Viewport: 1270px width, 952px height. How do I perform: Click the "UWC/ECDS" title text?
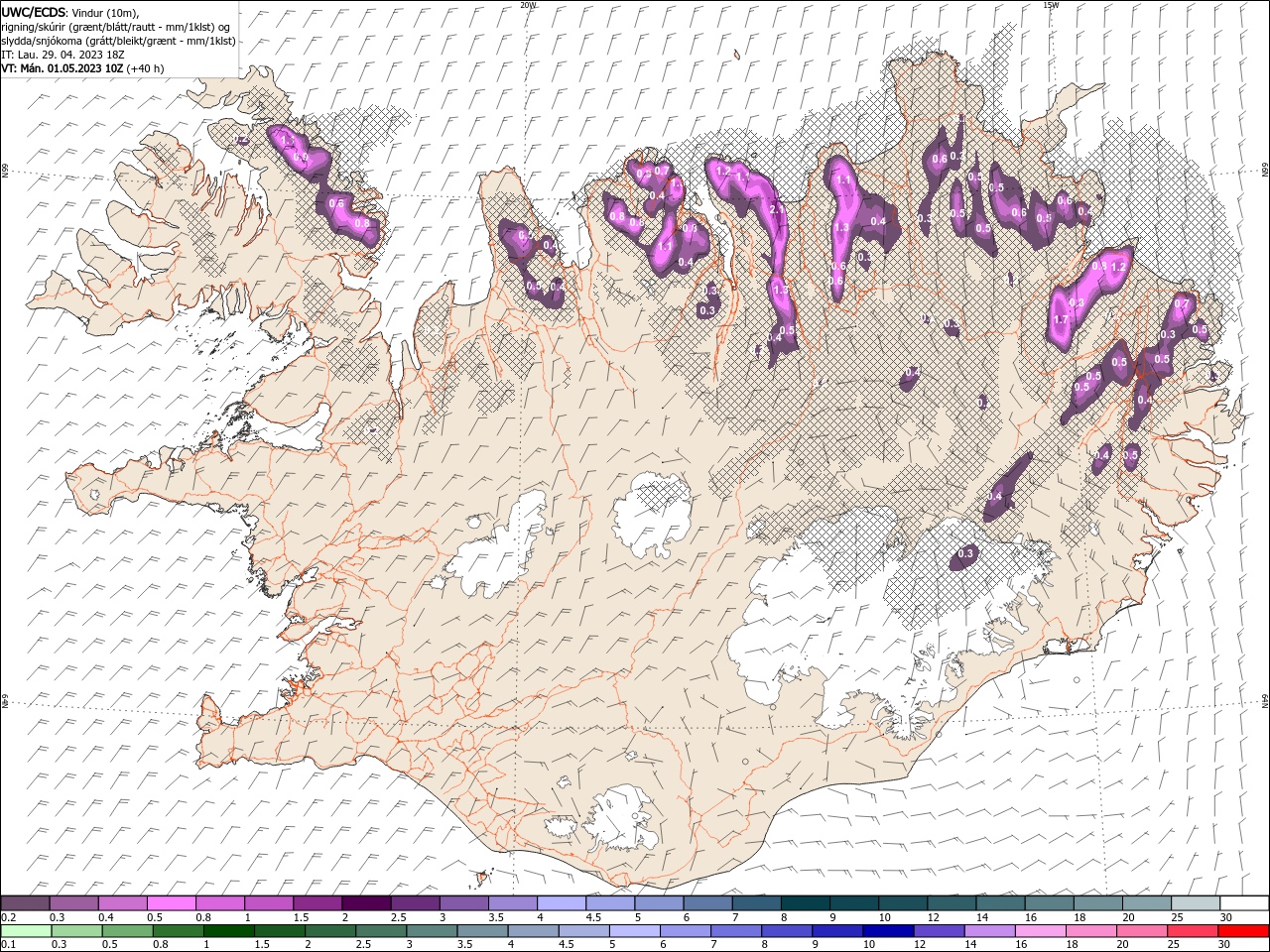pos(34,11)
